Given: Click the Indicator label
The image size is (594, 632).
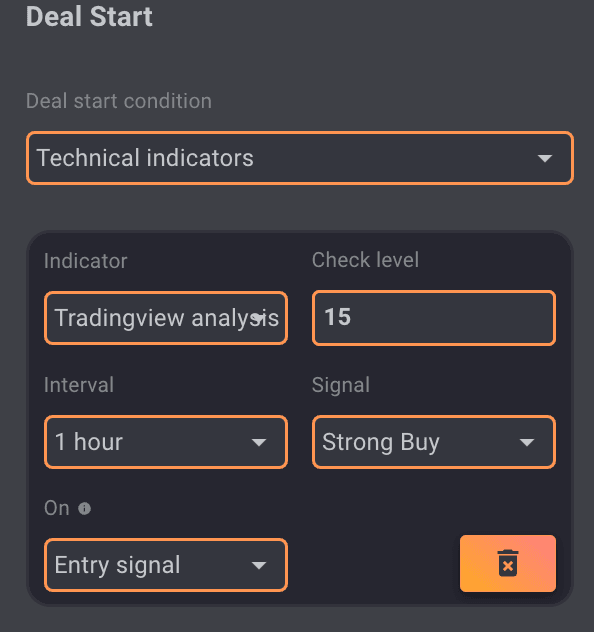Looking at the screenshot, I should pyautogui.click(x=85, y=261).
